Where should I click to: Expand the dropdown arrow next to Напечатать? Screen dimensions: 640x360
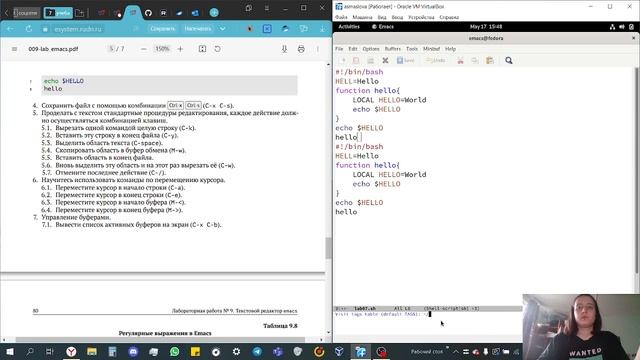(x=222, y=29)
